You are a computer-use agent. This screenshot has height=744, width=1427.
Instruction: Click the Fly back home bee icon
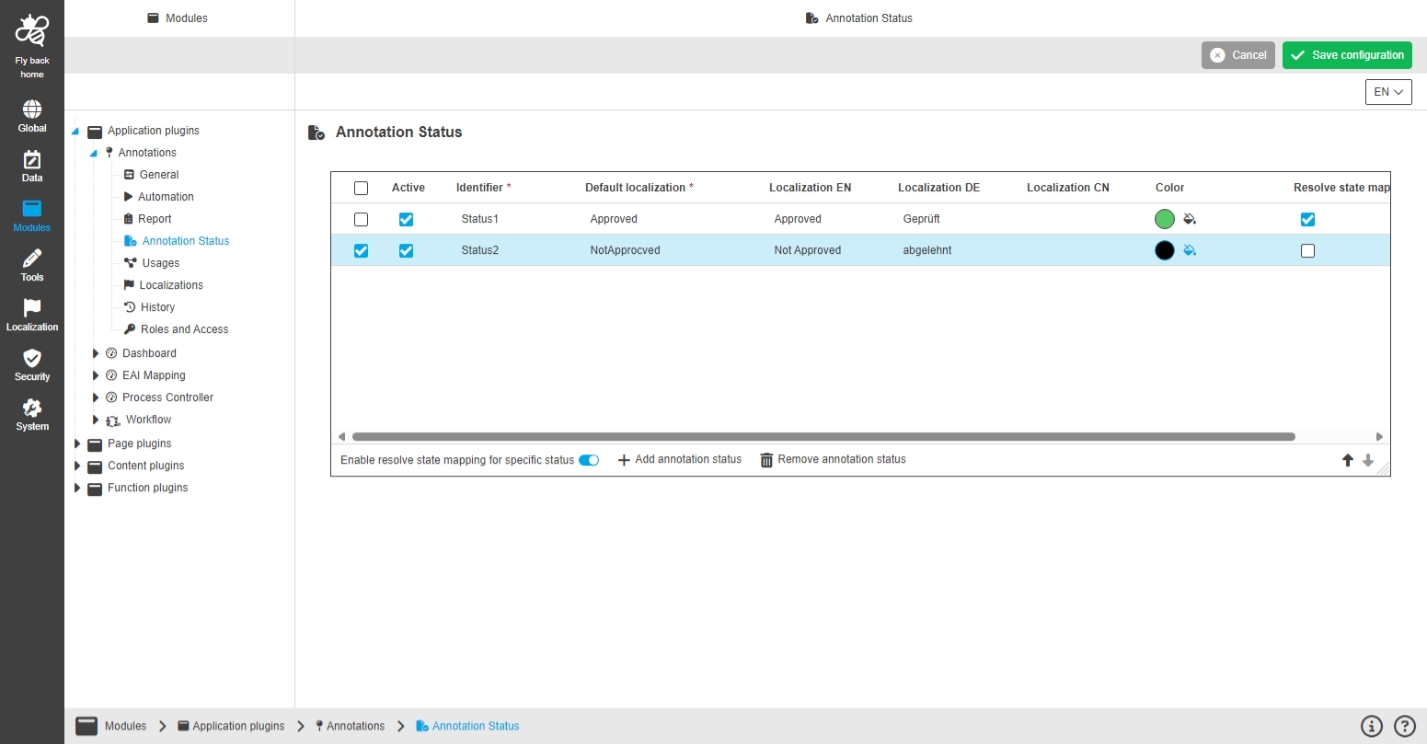tap(32, 32)
